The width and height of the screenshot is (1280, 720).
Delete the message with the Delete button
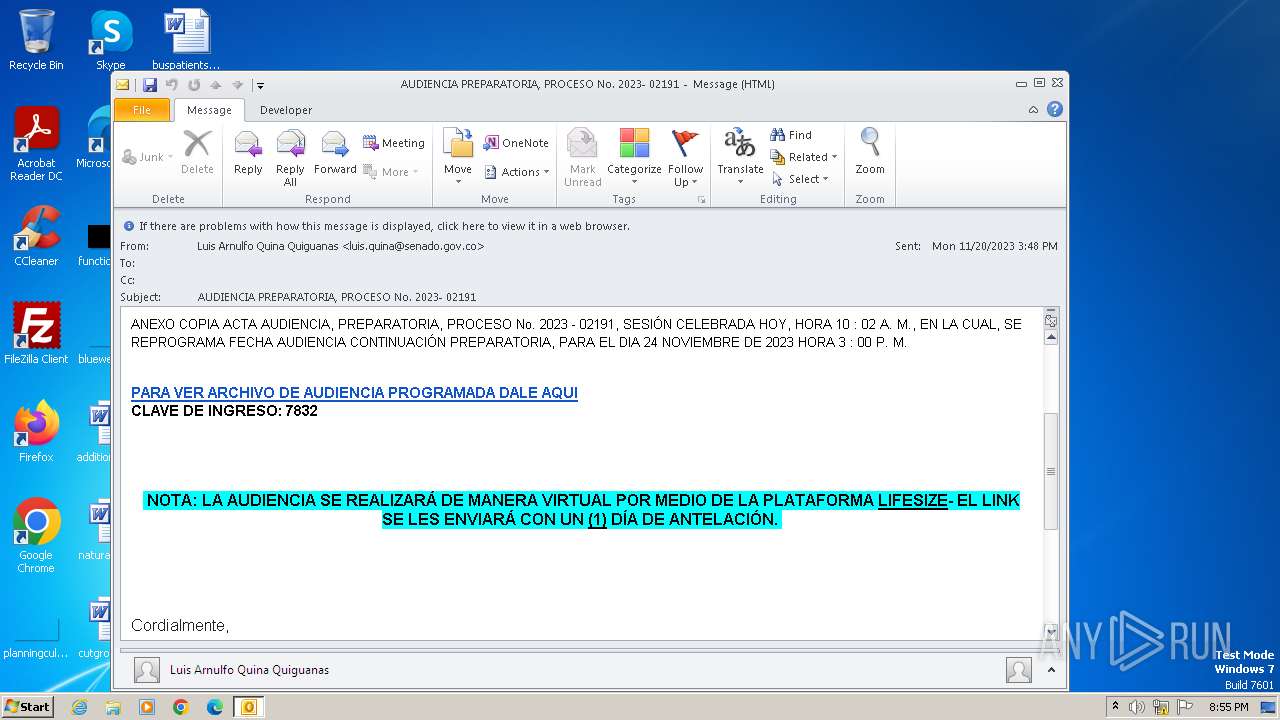pyautogui.click(x=197, y=154)
